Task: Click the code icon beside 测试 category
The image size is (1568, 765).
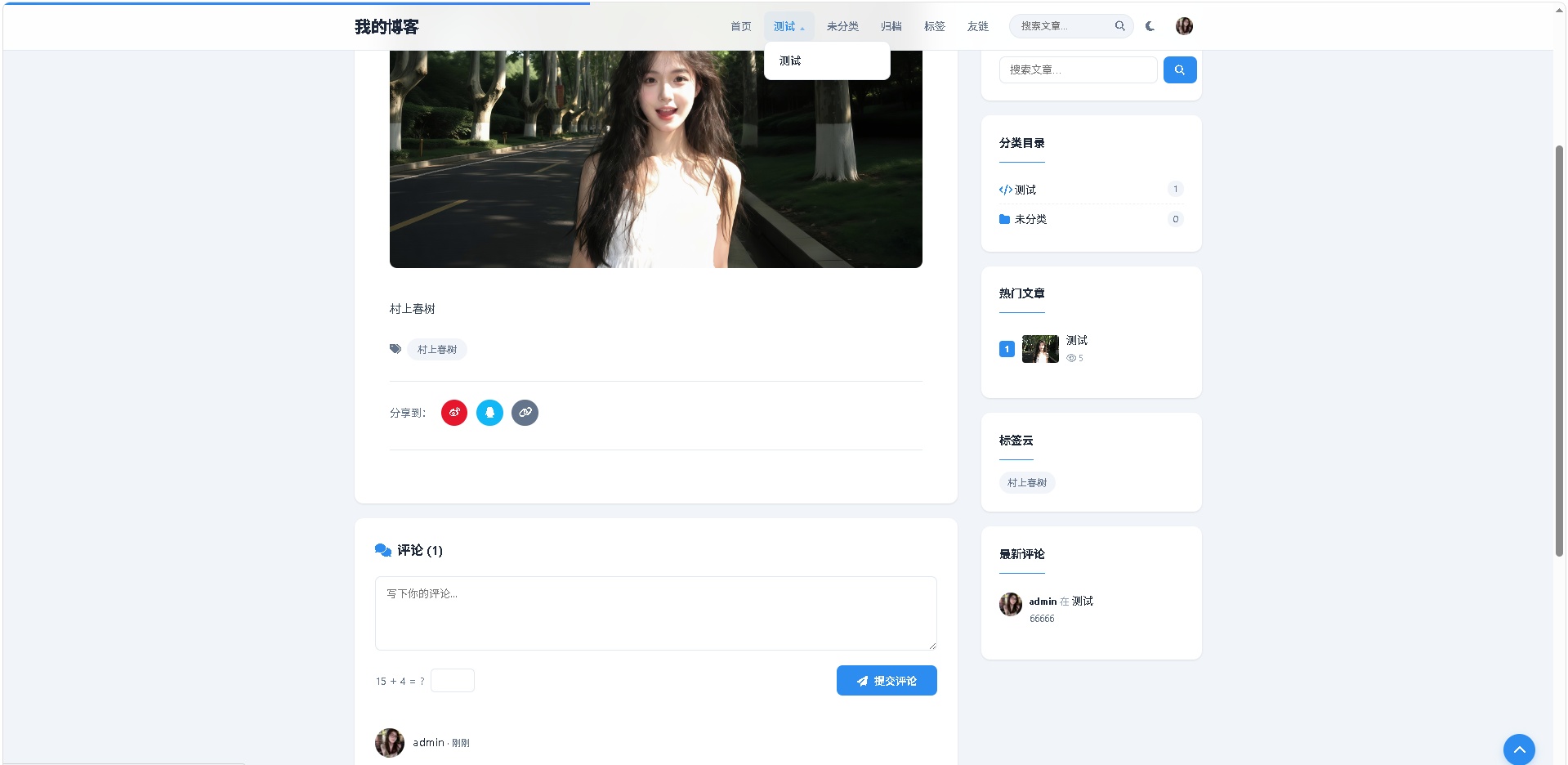Action: [x=1005, y=190]
